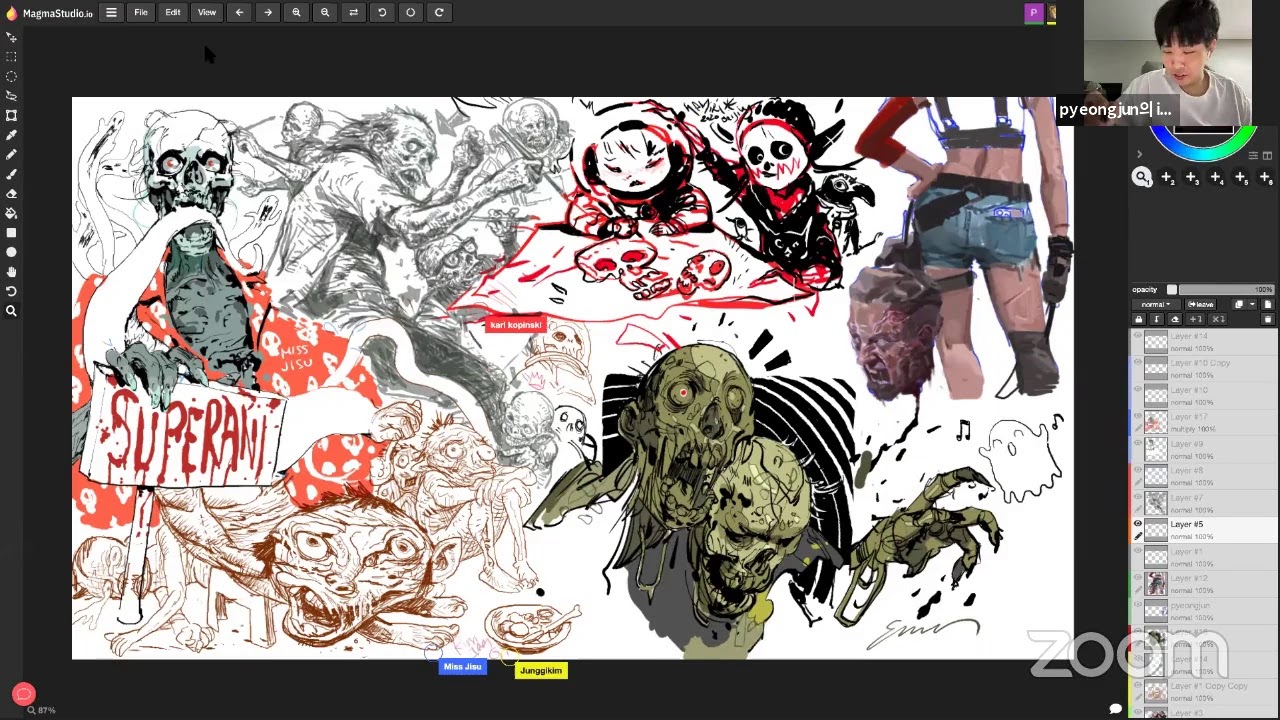Viewport: 1280px width, 720px height.
Task: Toggle visibility of Layer #10
Action: (x=1137, y=389)
